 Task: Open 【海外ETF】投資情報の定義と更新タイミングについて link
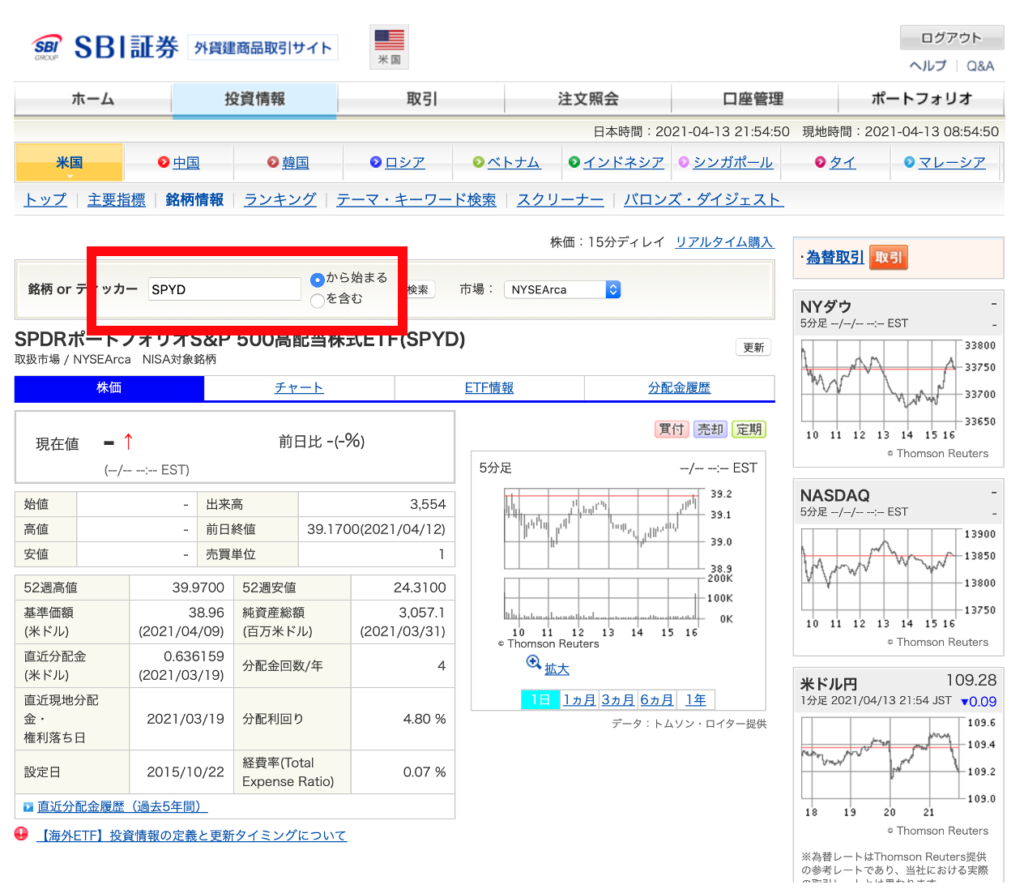[192, 835]
